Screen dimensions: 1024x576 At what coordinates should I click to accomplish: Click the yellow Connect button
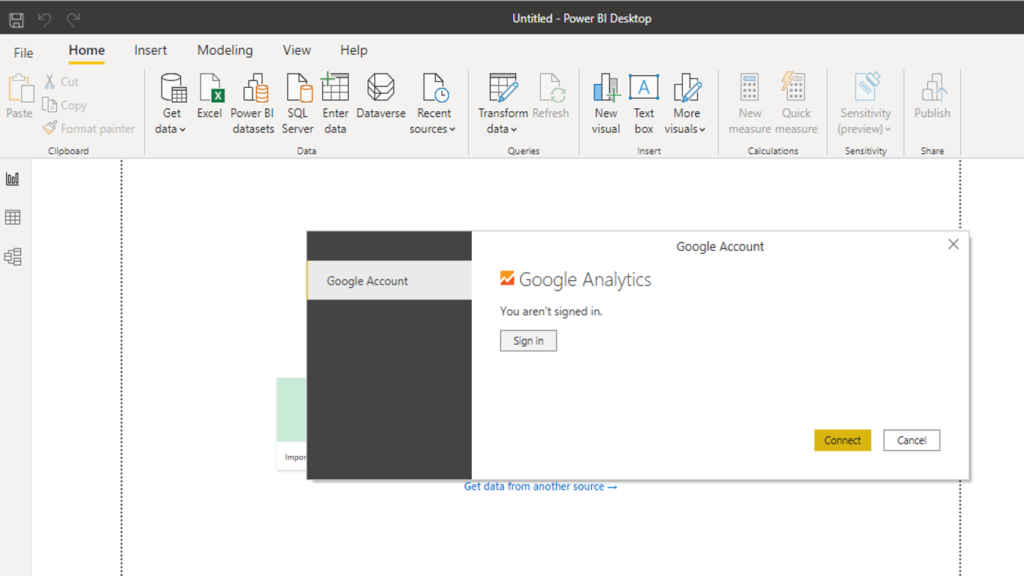coord(842,440)
